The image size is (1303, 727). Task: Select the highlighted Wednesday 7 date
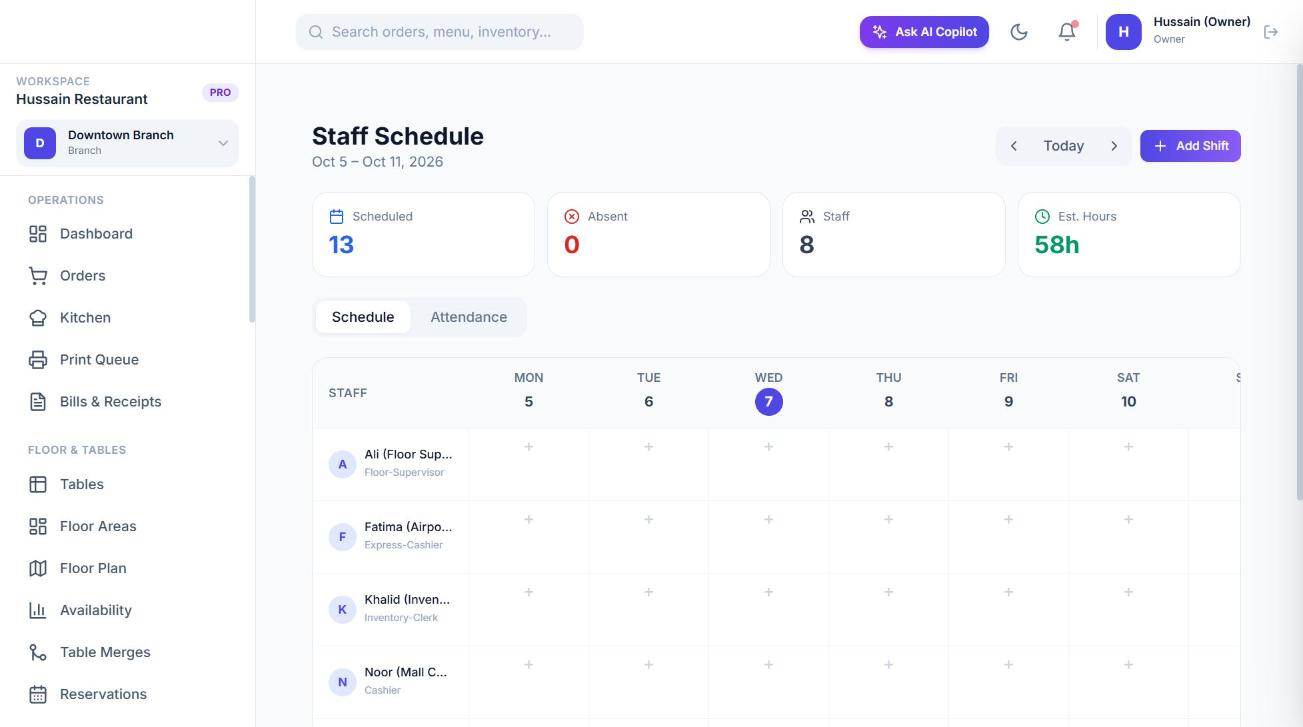pyautogui.click(x=769, y=402)
